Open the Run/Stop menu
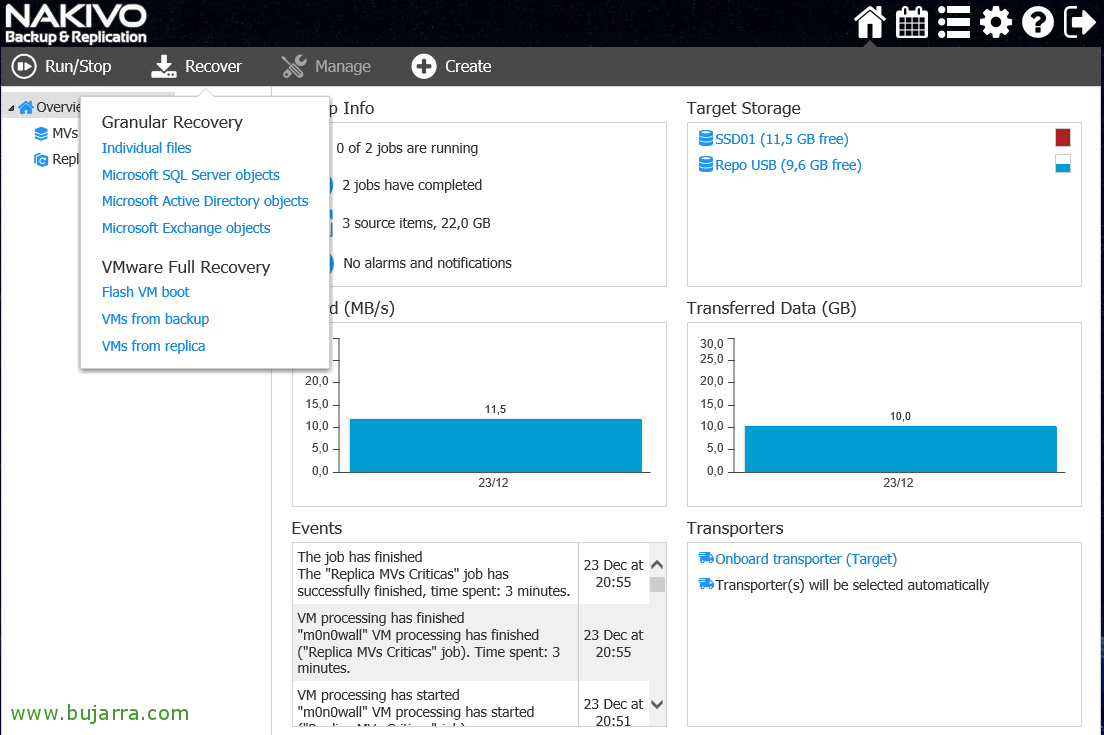Image resolution: width=1104 pixels, height=735 pixels. (x=62, y=66)
